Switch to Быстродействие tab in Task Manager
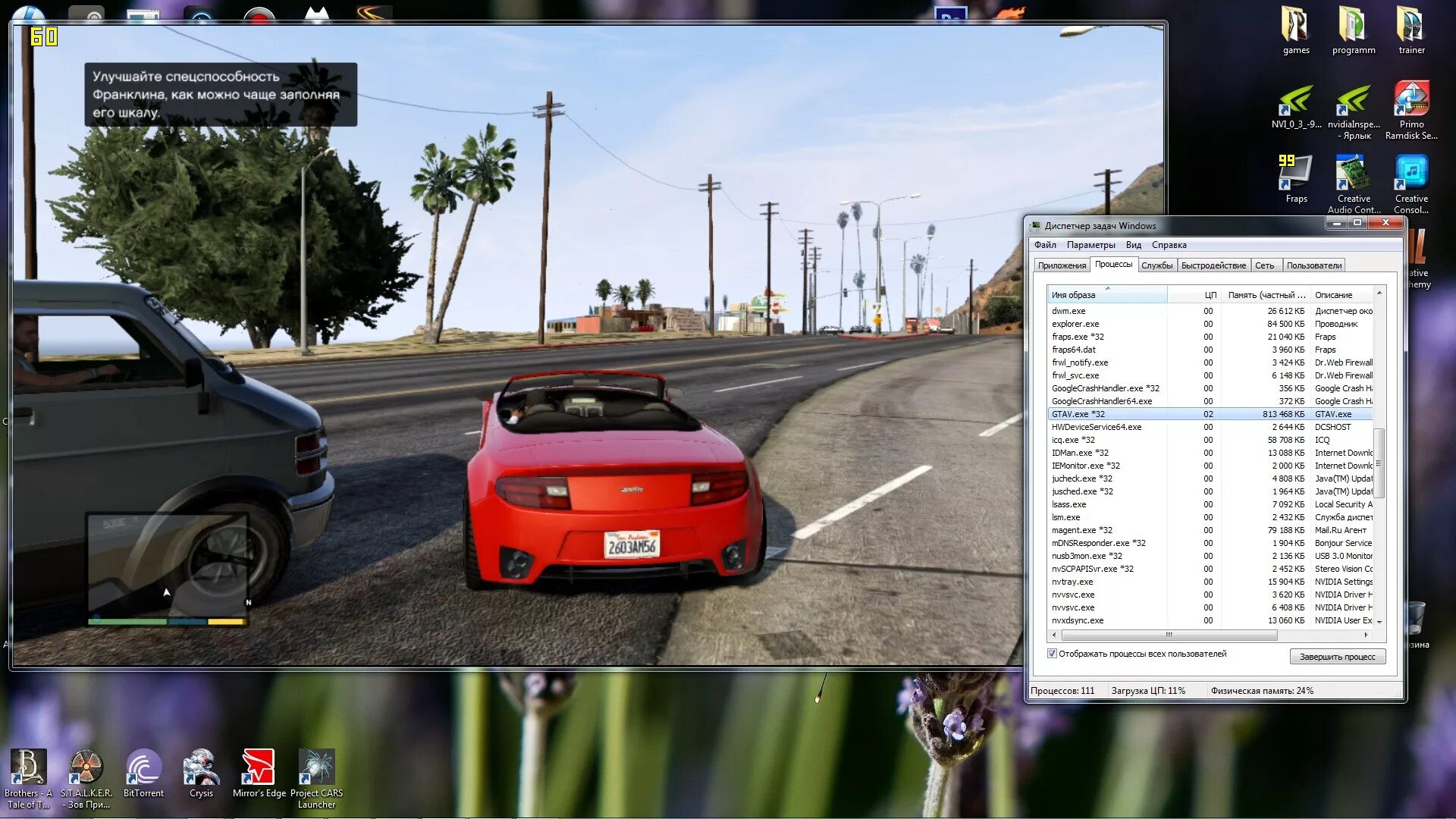 pos(1213,264)
